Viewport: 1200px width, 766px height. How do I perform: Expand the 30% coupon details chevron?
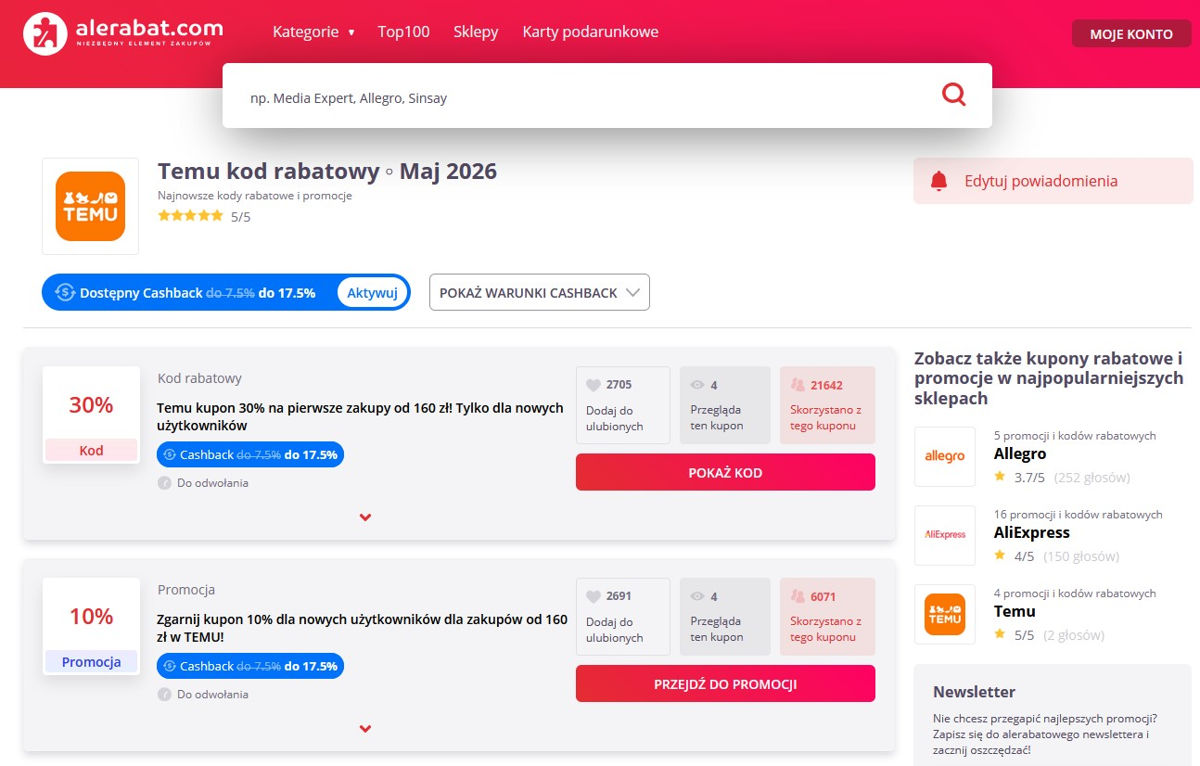[365, 517]
